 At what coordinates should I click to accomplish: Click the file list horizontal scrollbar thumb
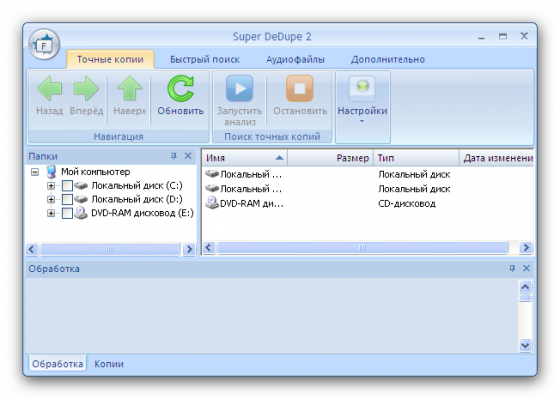point(362,248)
